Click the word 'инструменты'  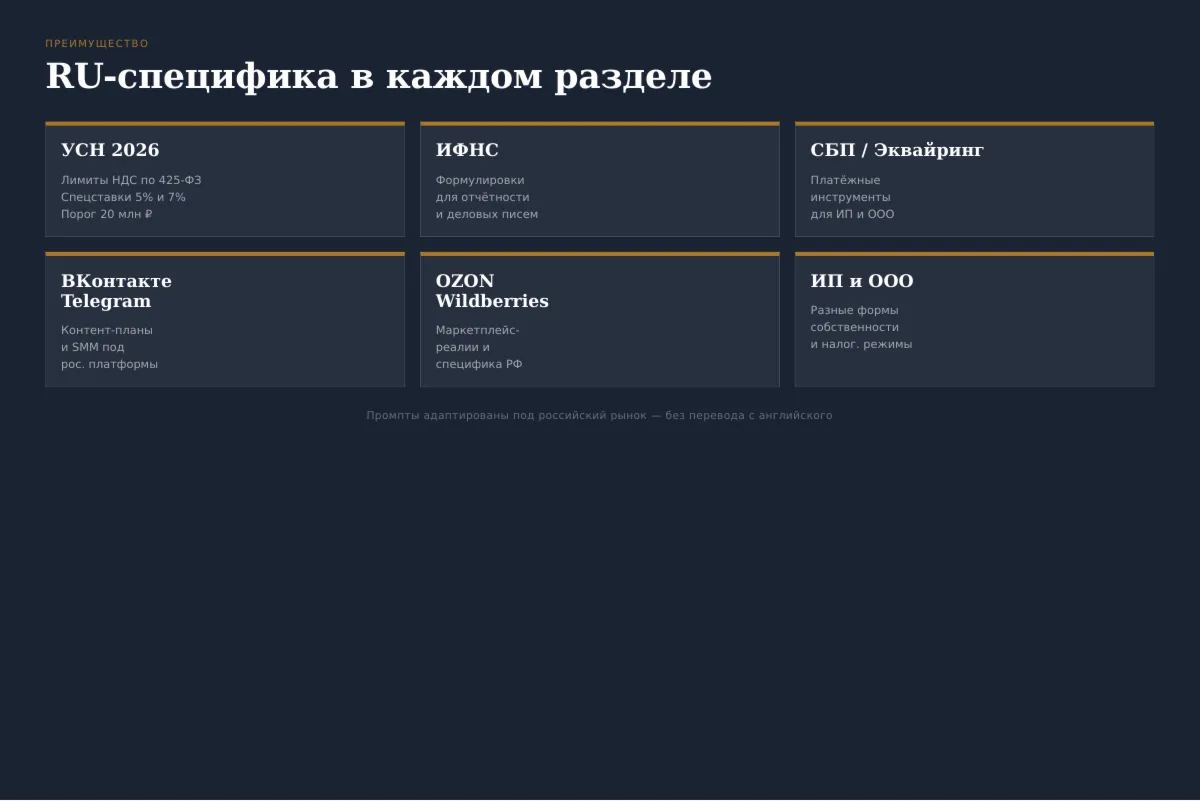tap(851, 198)
